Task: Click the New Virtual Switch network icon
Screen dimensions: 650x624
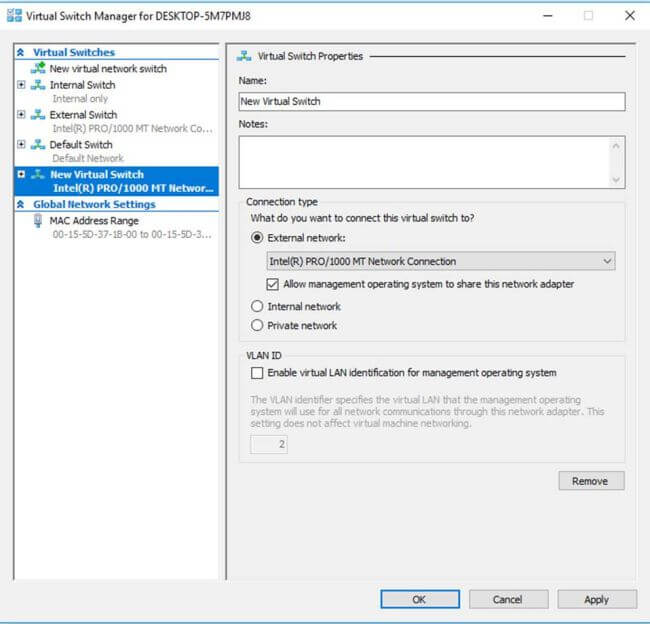Action: (38, 175)
